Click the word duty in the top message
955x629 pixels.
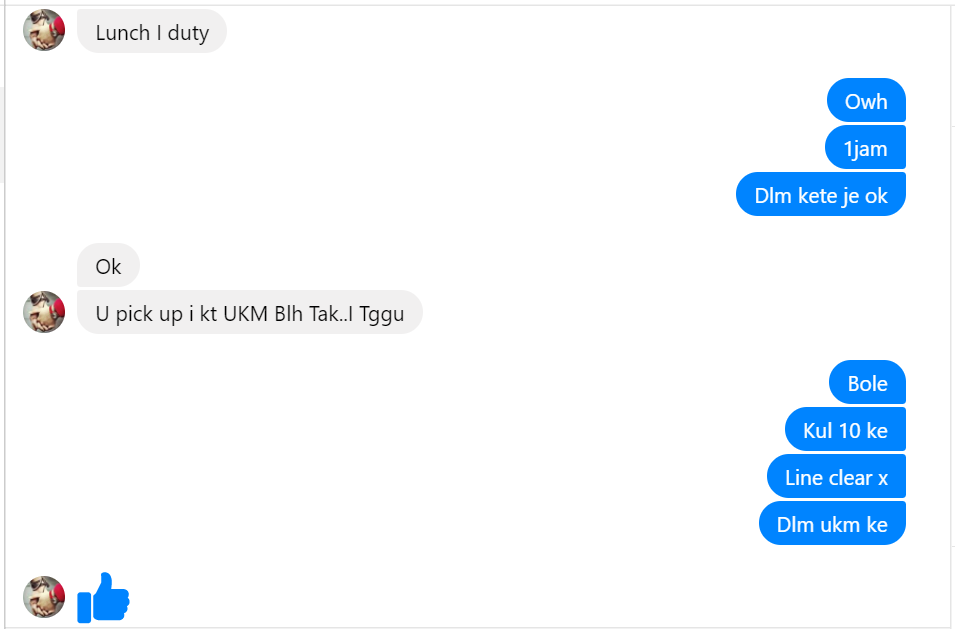[x=188, y=33]
